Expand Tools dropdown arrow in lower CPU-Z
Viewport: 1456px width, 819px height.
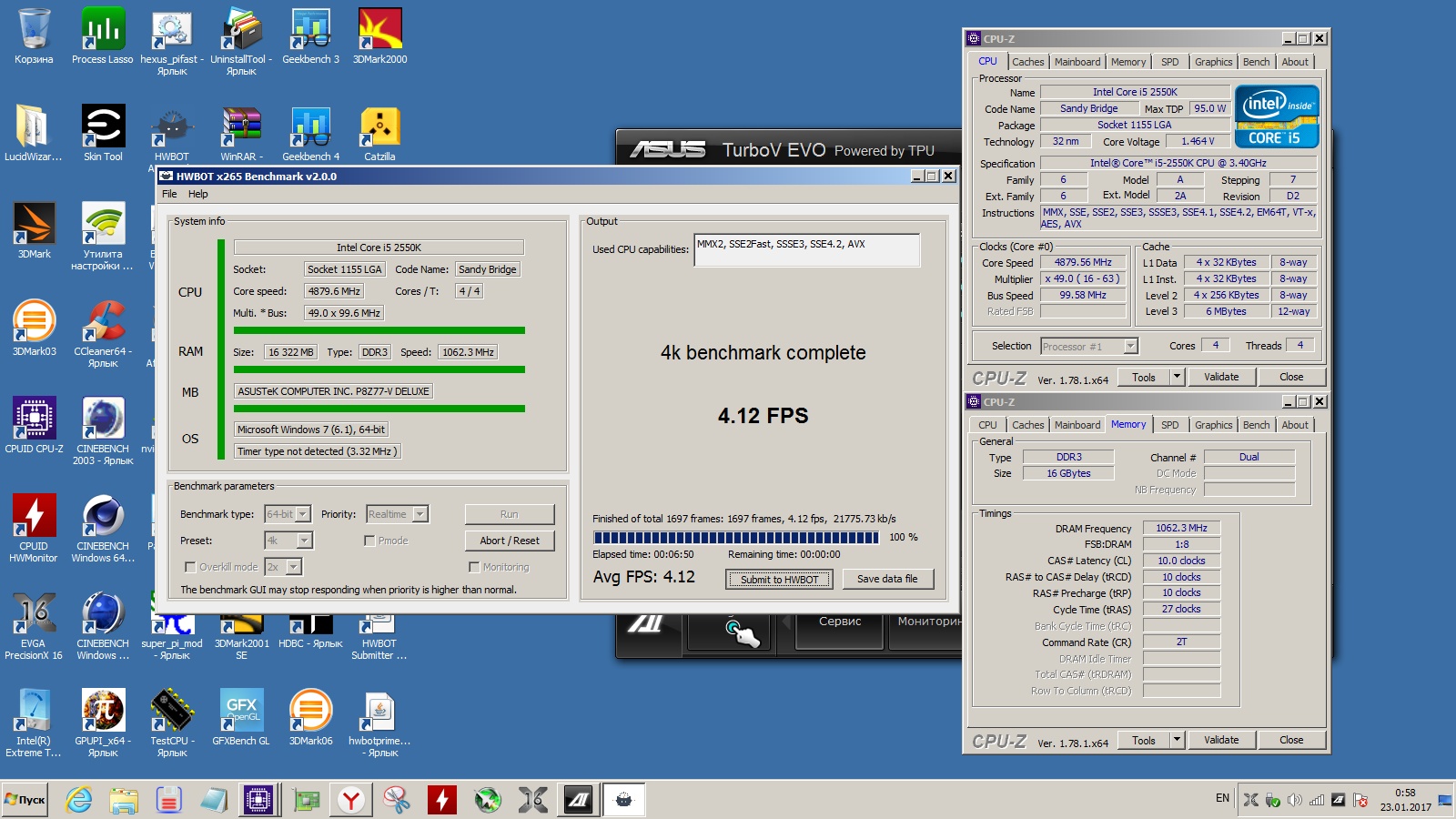pyautogui.click(x=1177, y=740)
